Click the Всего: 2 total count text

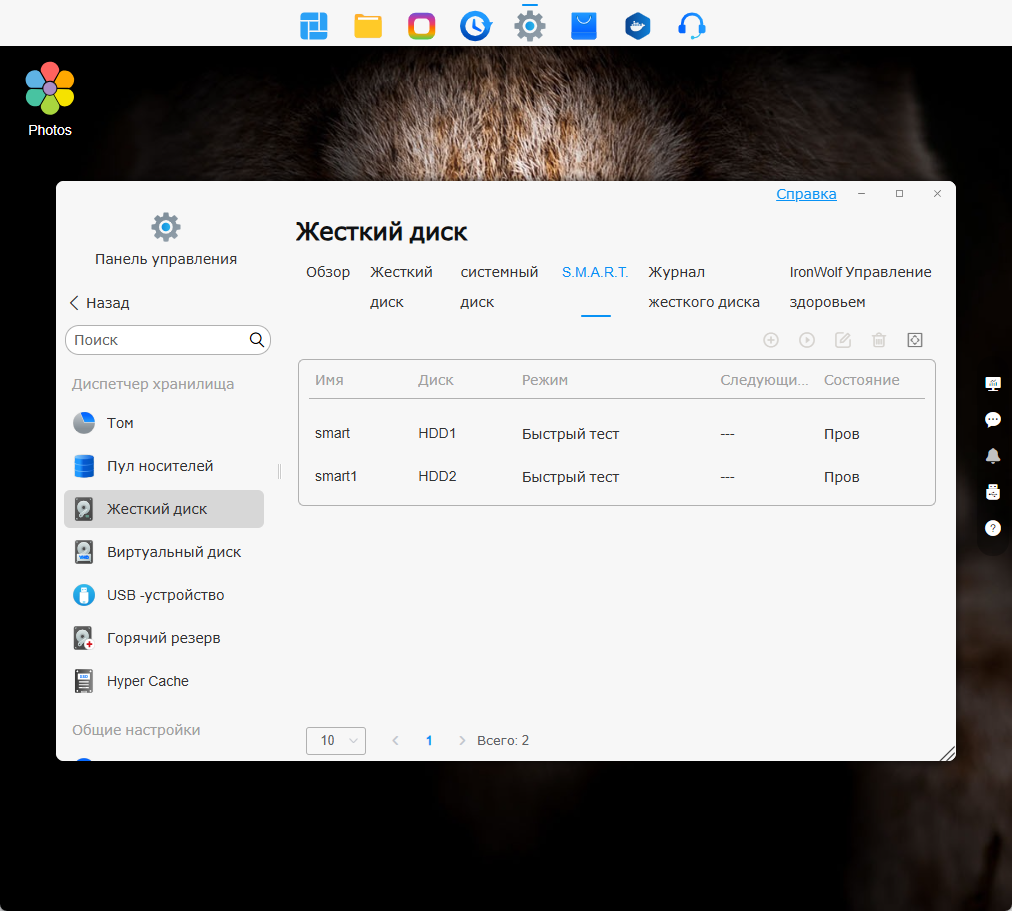coord(503,741)
